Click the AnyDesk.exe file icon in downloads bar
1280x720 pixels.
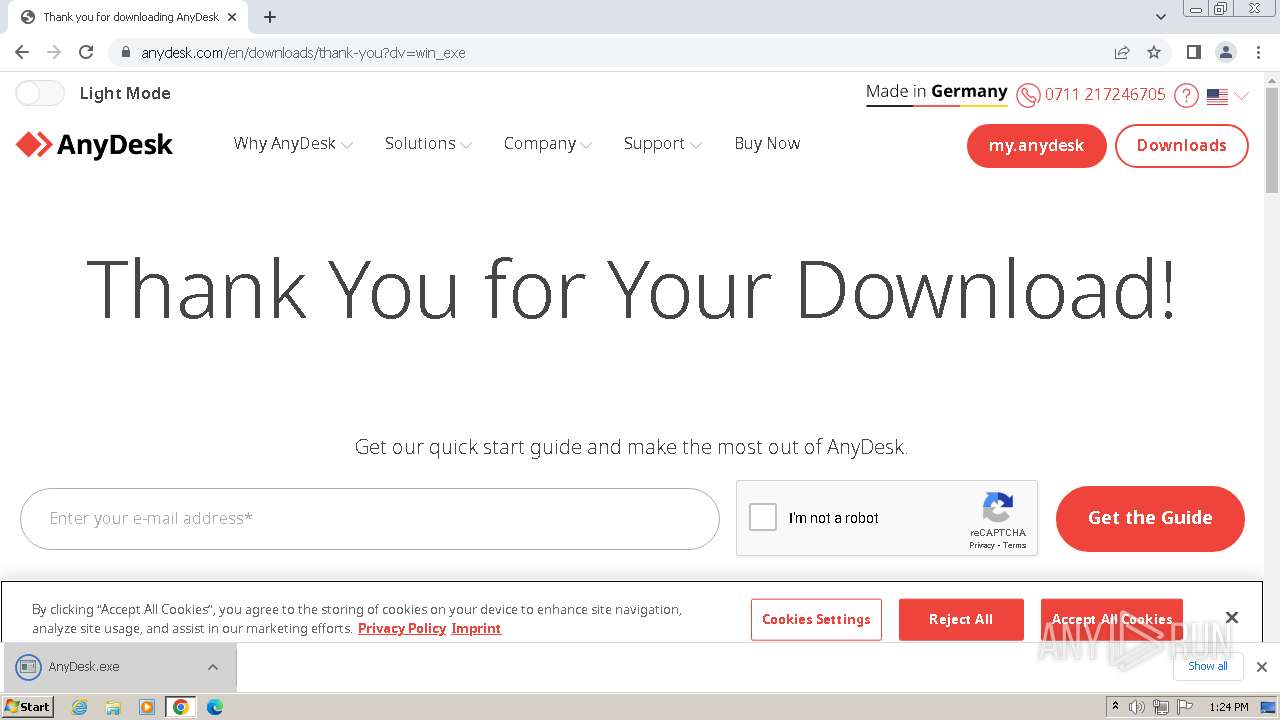(x=28, y=667)
